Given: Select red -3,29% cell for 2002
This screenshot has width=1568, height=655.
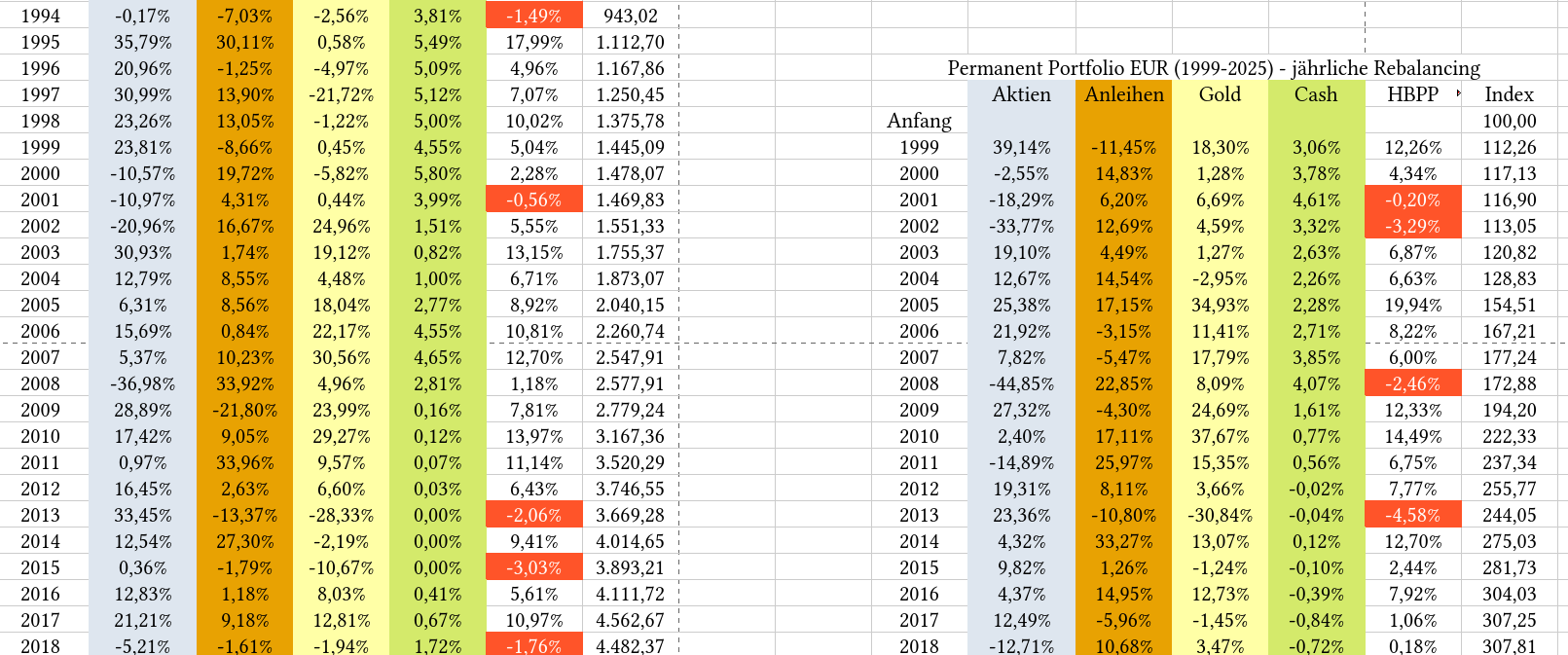Looking at the screenshot, I should 1412,226.
